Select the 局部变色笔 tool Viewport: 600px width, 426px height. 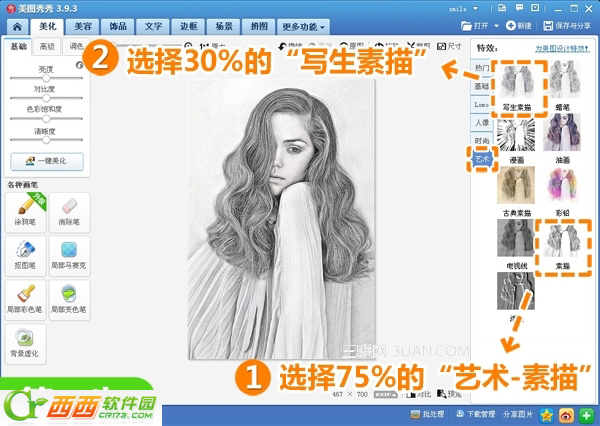pyautogui.click(x=69, y=300)
